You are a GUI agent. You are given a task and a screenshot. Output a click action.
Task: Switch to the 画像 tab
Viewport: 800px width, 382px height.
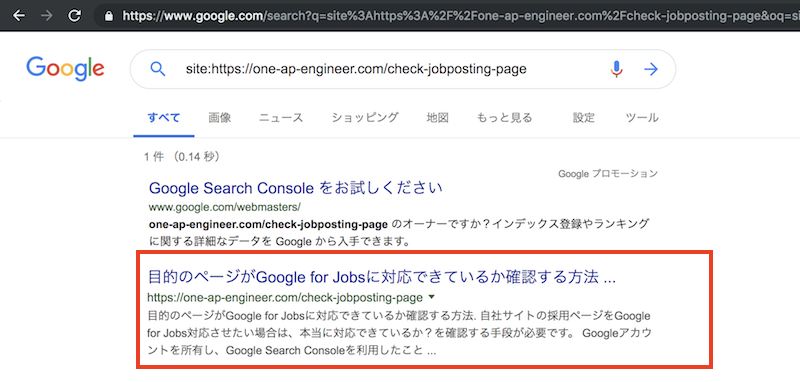pyautogui.click(x=219, y=118)
